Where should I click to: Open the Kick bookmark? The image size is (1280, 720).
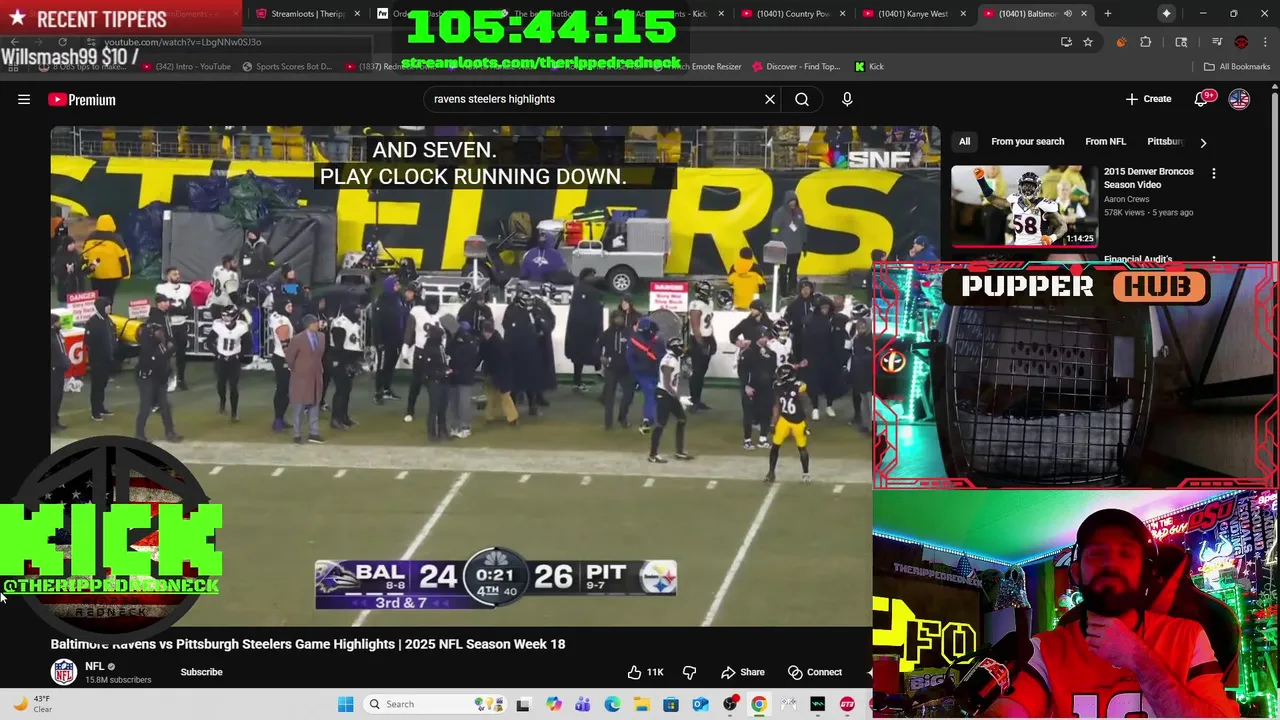[x=869, y=67]
